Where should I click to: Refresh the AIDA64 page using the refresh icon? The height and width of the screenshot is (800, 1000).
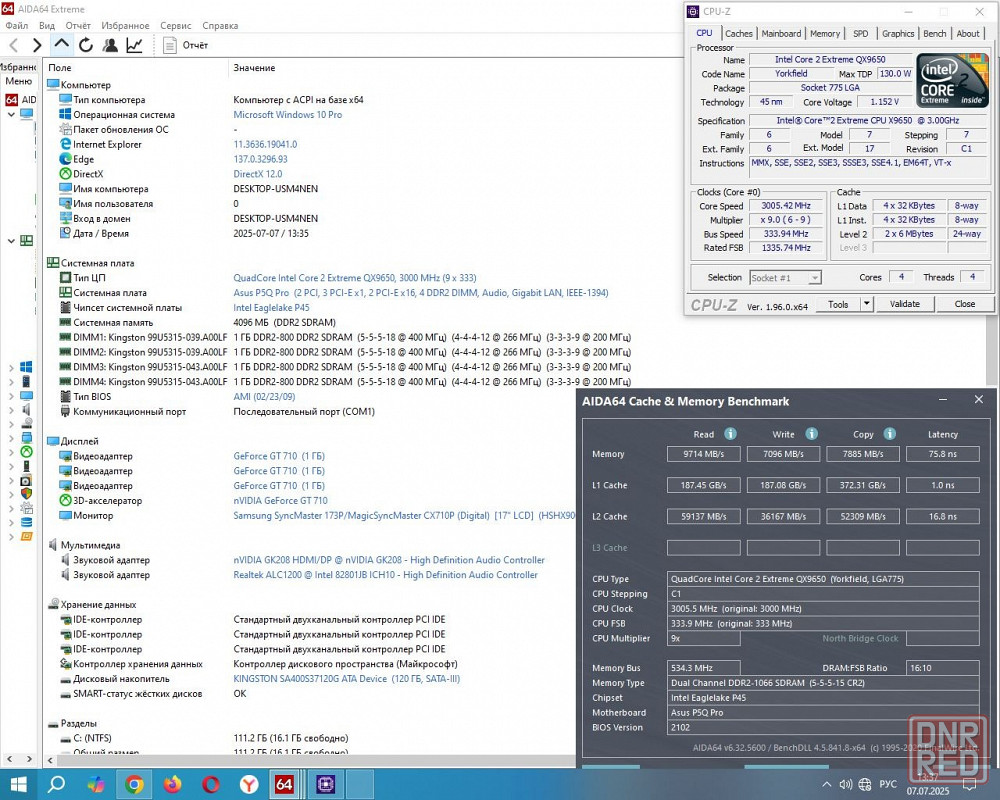(85, 45)
